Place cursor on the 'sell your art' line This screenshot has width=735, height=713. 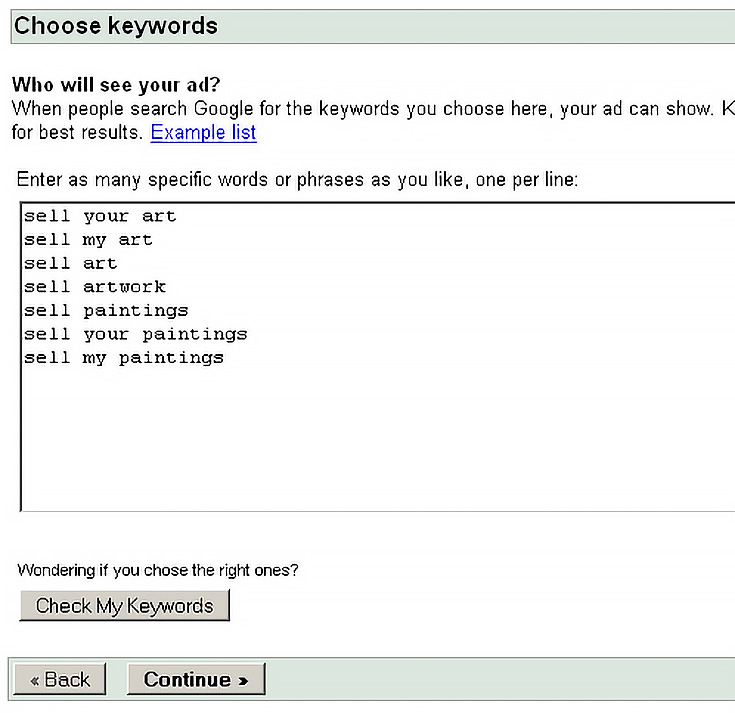click(x=100, y=216)
